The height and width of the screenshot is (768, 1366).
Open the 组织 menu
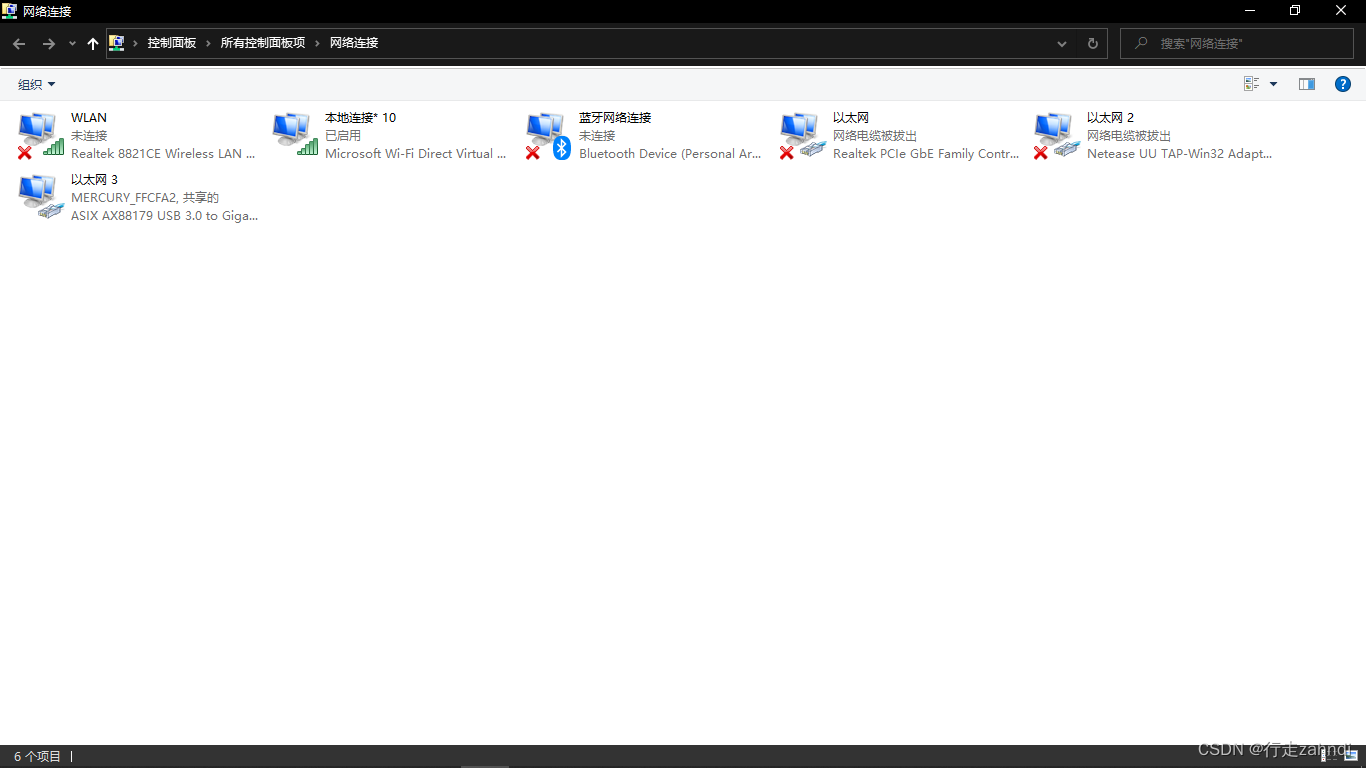37,84
